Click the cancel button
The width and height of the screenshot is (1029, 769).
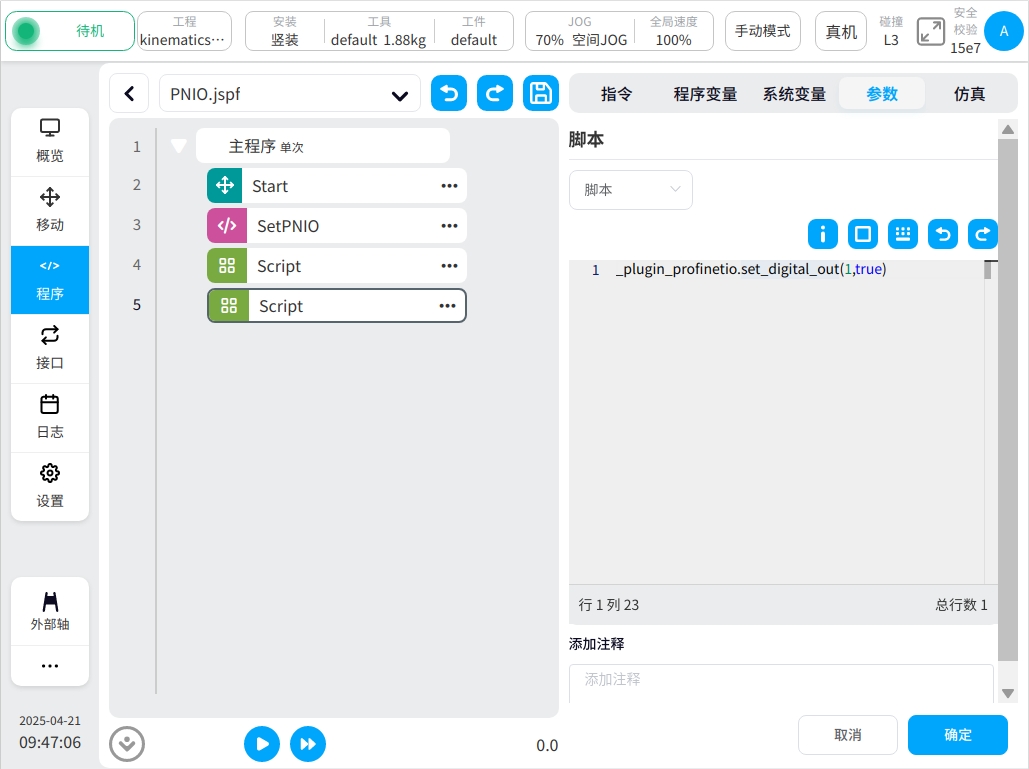tap(847, 735)
